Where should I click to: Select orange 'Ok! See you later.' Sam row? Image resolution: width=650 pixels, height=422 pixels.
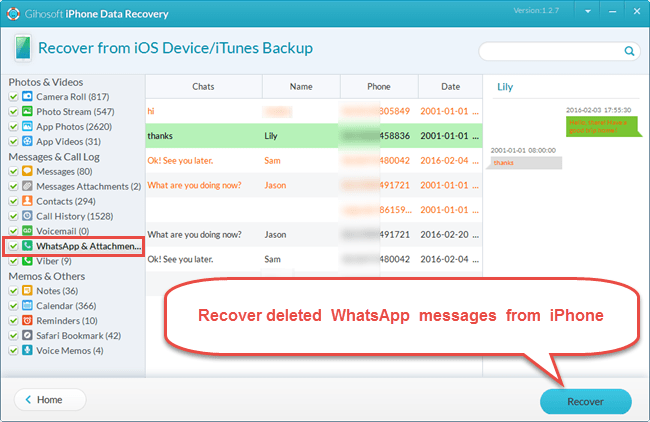point(314,160)
